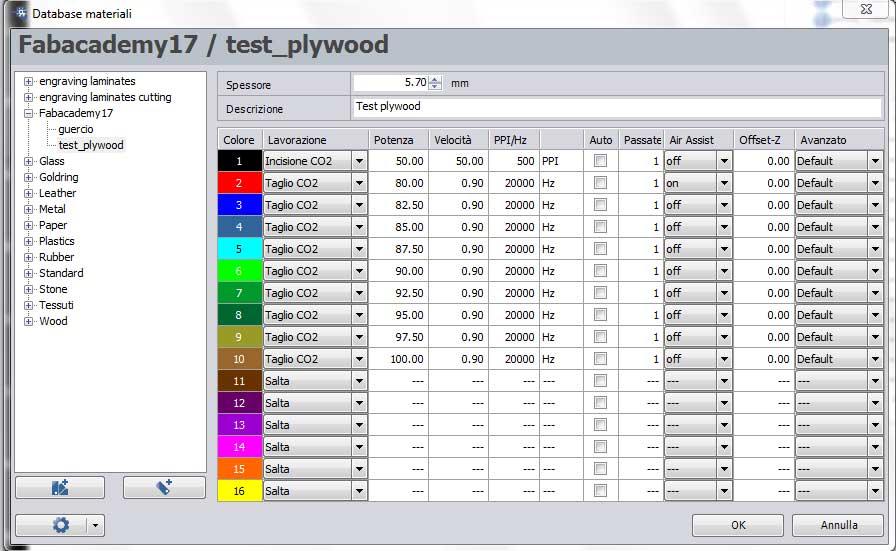
Task: Expand the engraving laminates tree node
Action: 28,81
